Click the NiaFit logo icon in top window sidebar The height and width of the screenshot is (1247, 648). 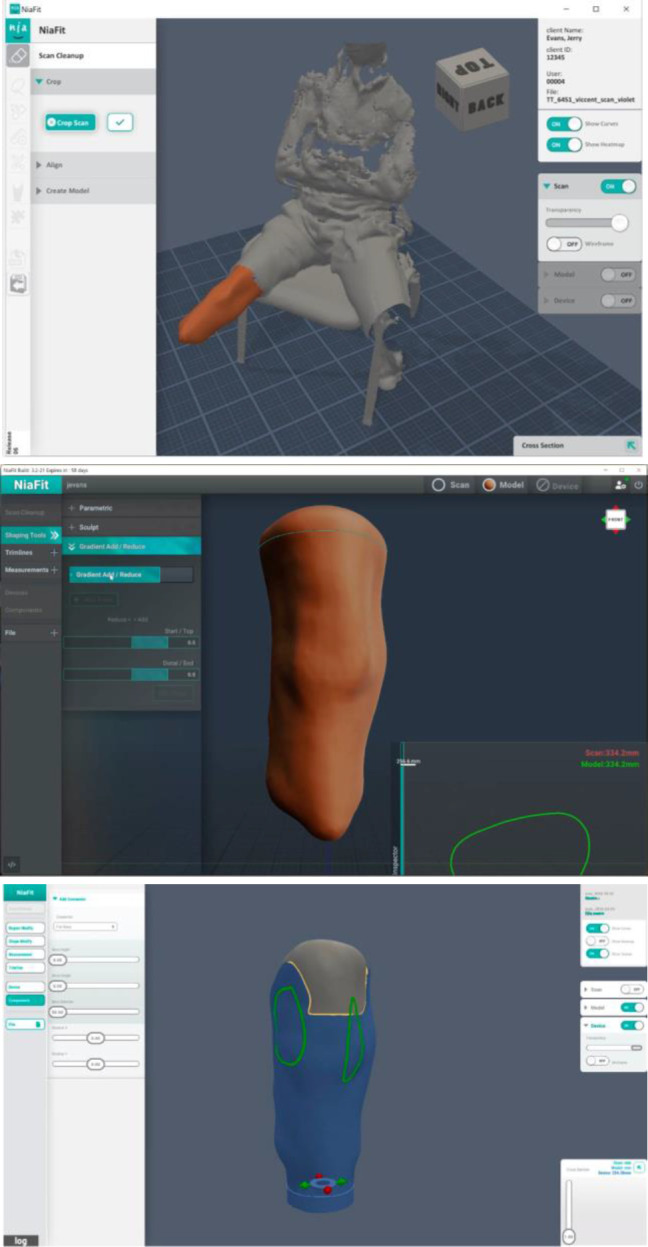[x=18, y=30]
